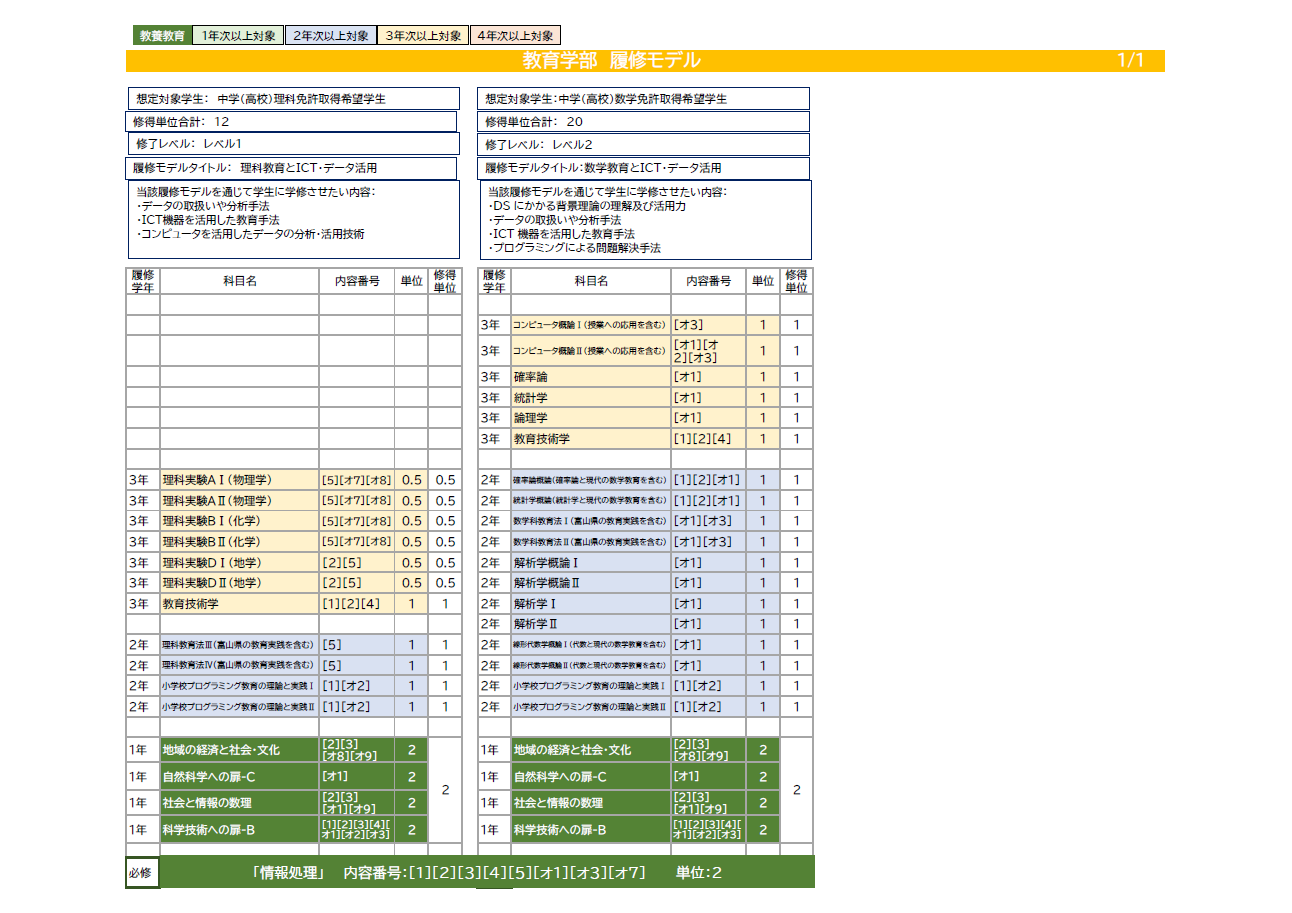Viewport: 1292px width, 913px height.
Task: Select the 確率論概論 course row
Action: pyautogui.click(x=646, y=480)
